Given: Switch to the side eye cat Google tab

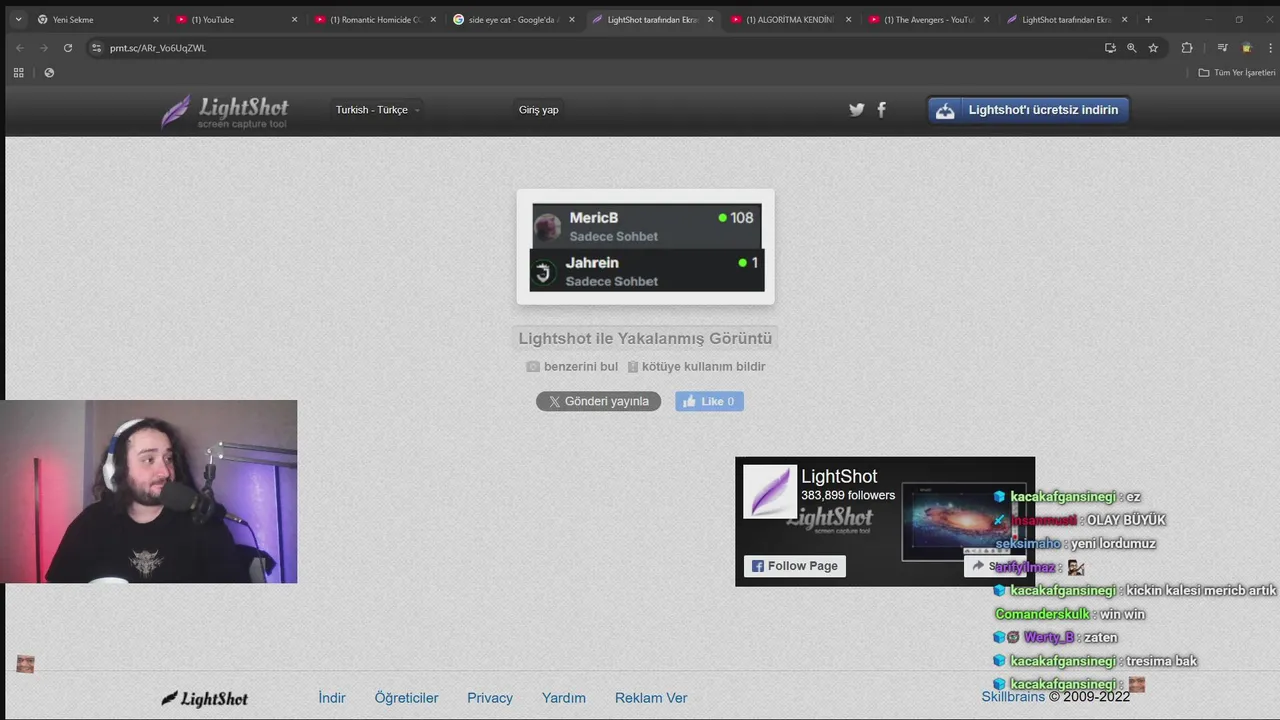Looking at the screenshot, I should coord(513,19).
